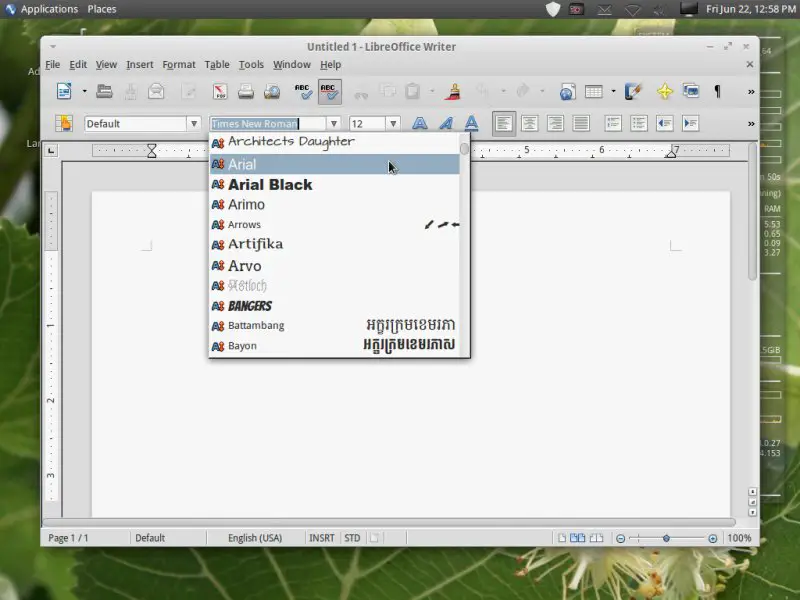Click English (USA) language in status bar

[255, 538]
